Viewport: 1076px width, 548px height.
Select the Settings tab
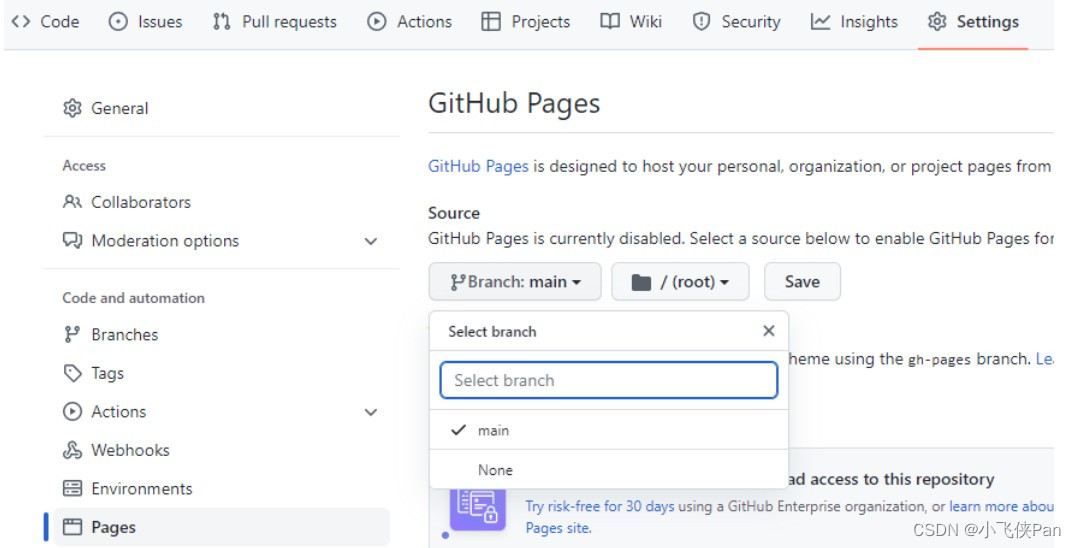973,22
